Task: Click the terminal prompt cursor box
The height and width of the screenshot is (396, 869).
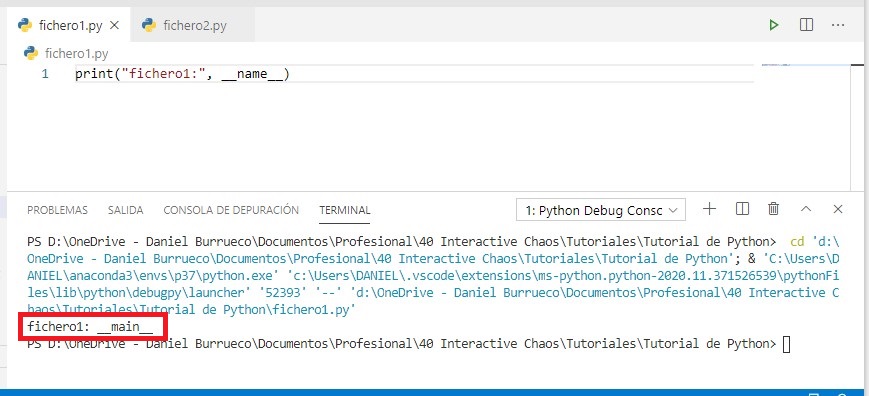Action: click(x=786, y=344)
